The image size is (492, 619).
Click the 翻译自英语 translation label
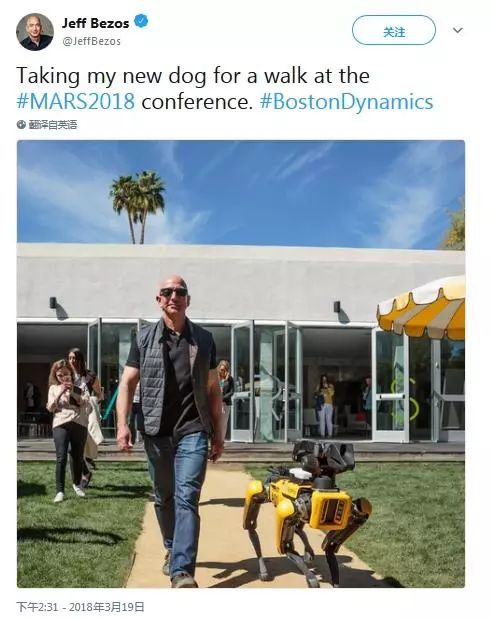(53, 125)
